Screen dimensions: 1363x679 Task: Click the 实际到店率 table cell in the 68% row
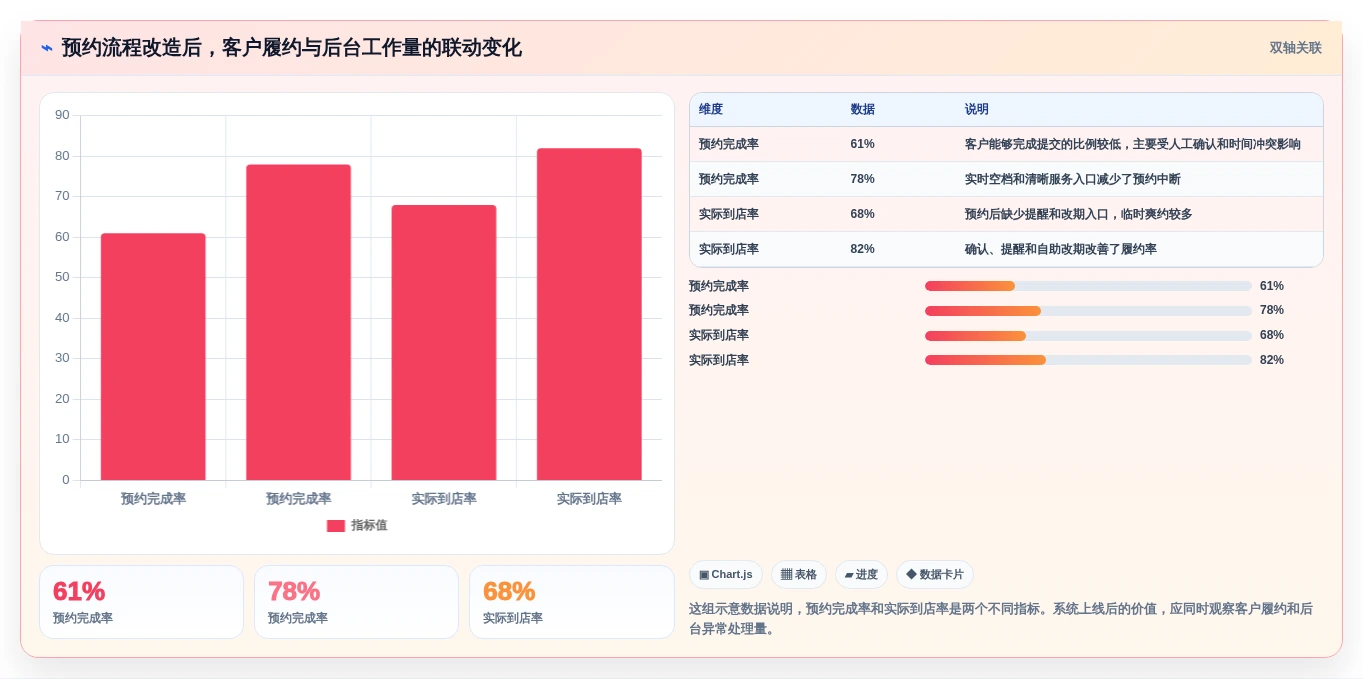tap(729, 214)
